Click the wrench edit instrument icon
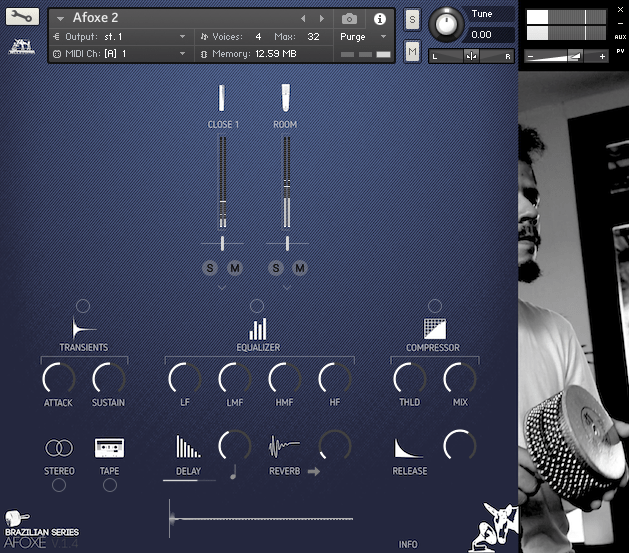This screenshot has width=629, height=553. tap(22, 17)
